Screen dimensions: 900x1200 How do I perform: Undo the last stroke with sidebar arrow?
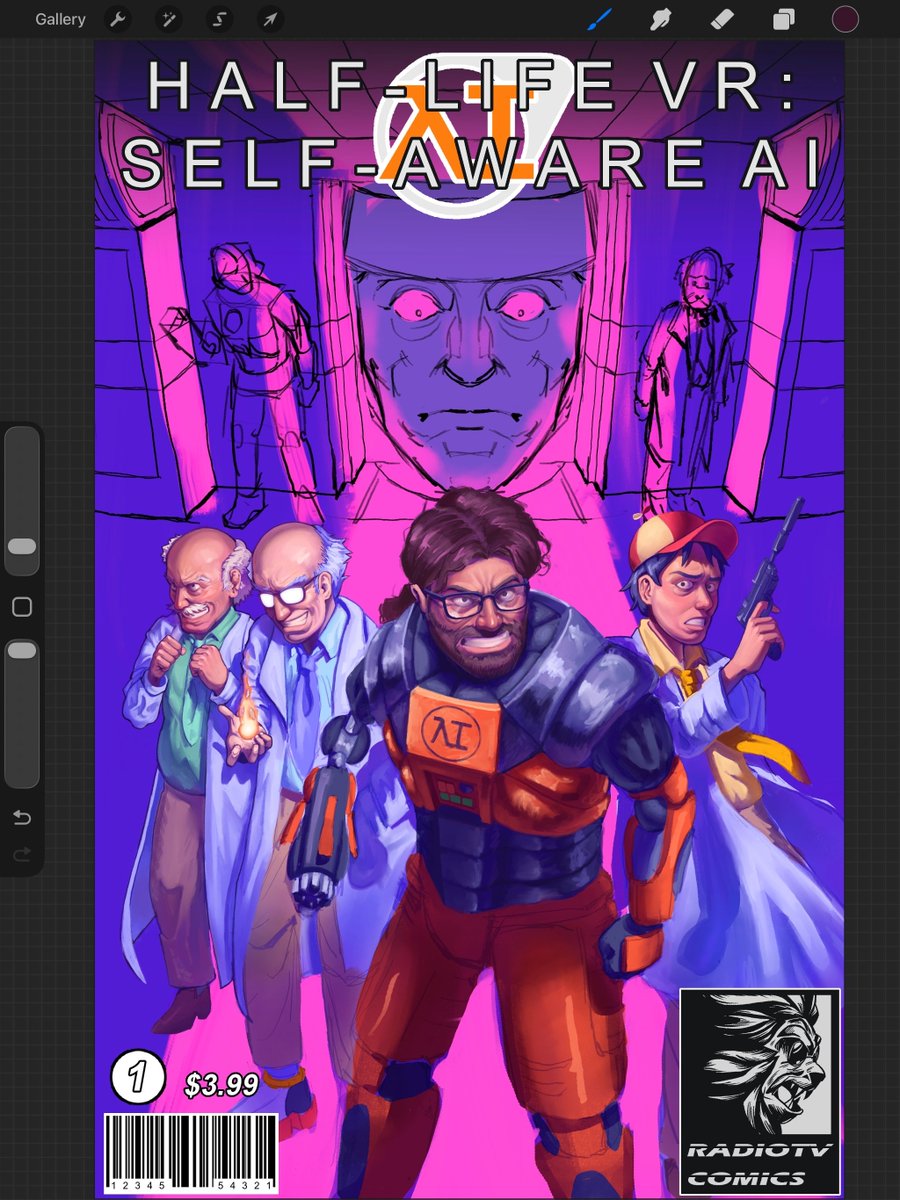pyautogui.click(x=21, y=818)
